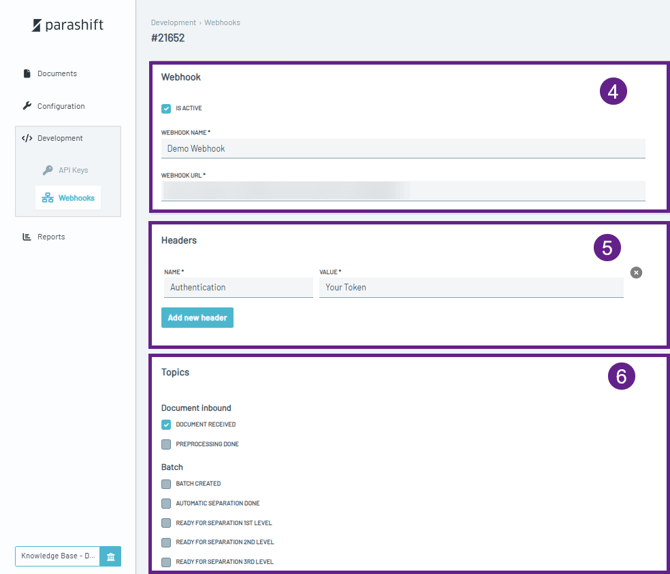Open Reports in the sidebar
670x574 pixels.
51,237
